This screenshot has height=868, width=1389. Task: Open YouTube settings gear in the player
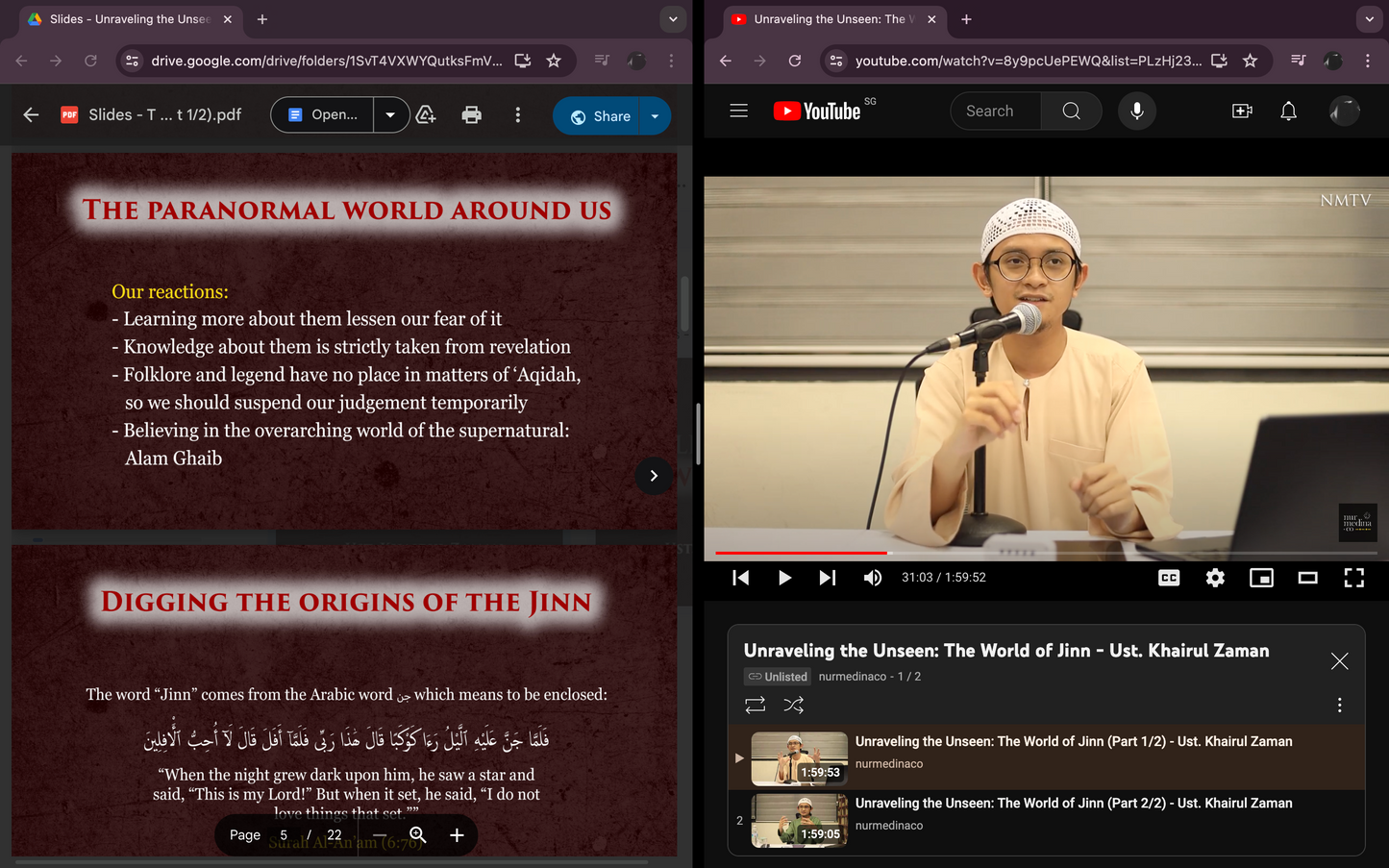1215,578
